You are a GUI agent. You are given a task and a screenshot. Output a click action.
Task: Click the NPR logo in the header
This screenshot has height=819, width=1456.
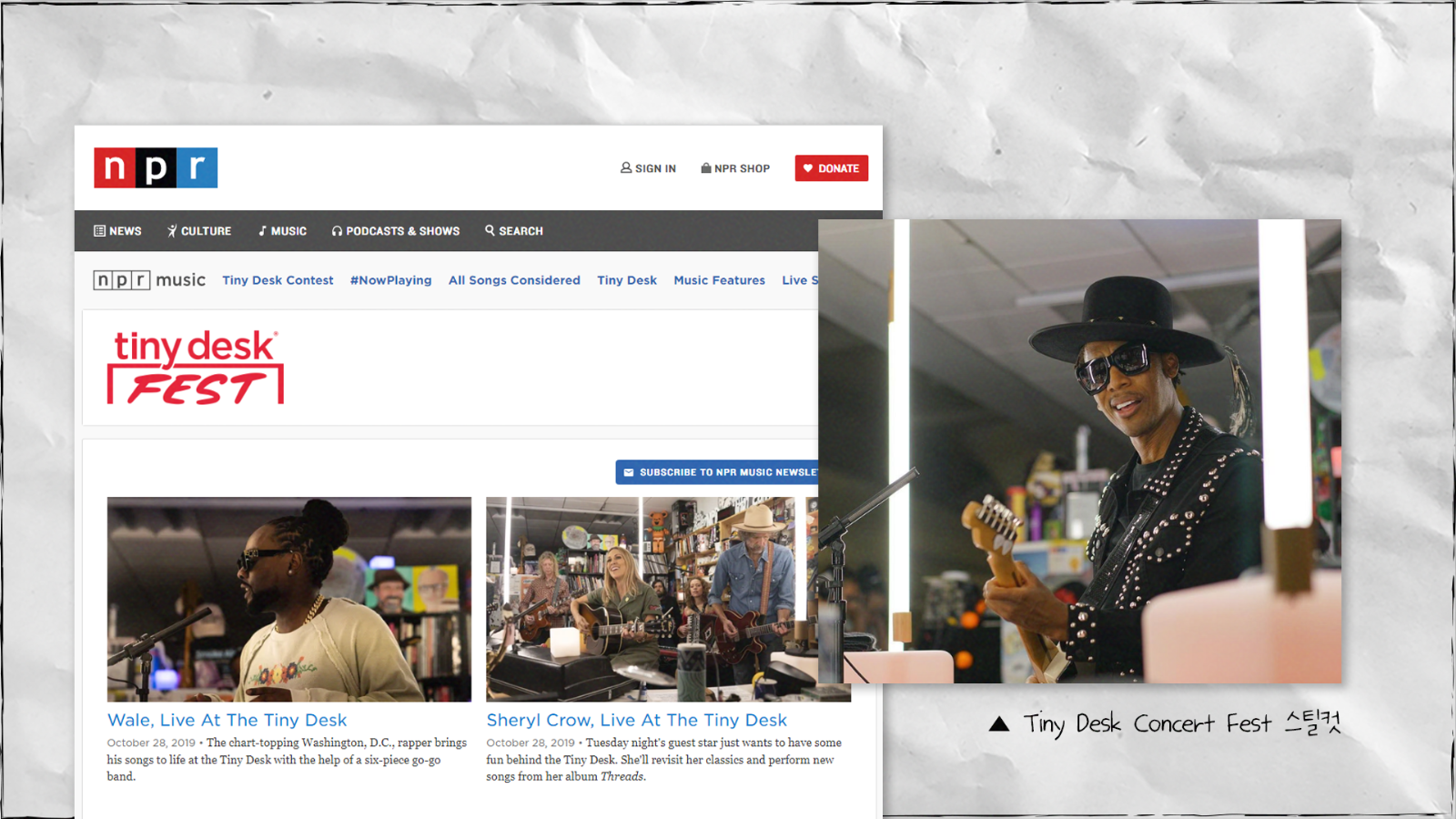tap(156, 167)
